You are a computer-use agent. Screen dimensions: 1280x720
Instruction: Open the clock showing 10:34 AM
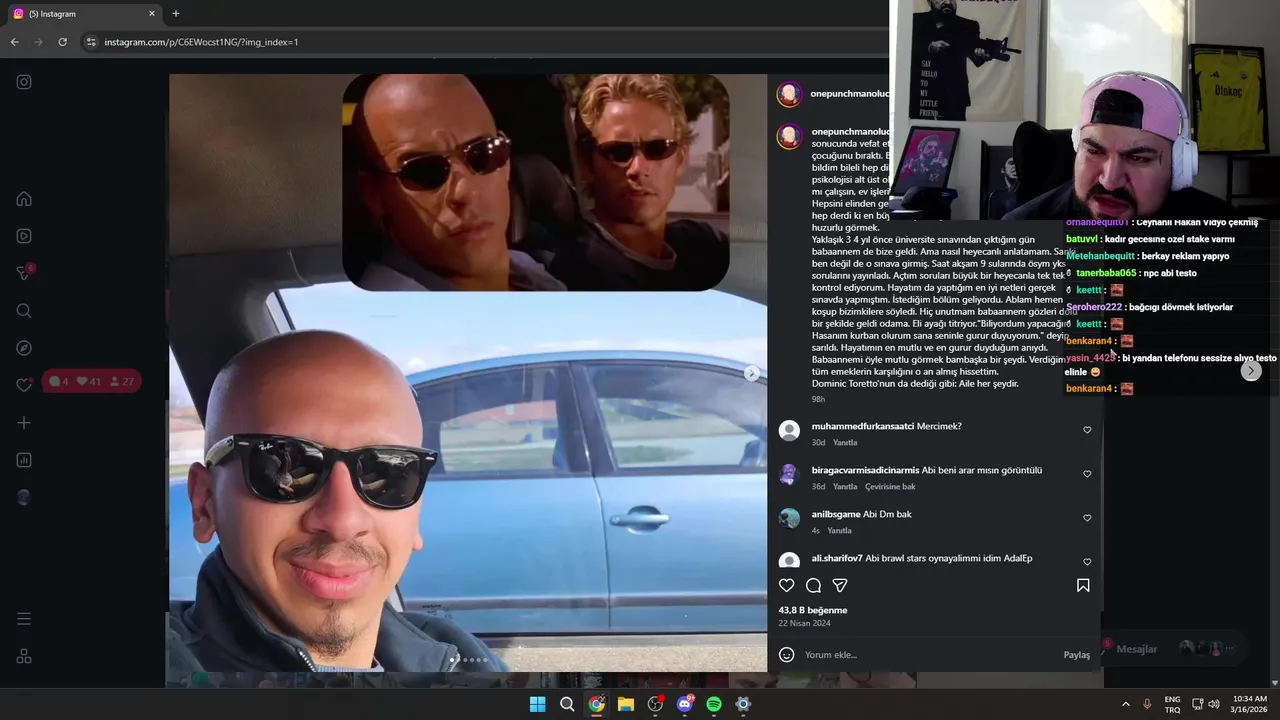(x=1249, y=704)
